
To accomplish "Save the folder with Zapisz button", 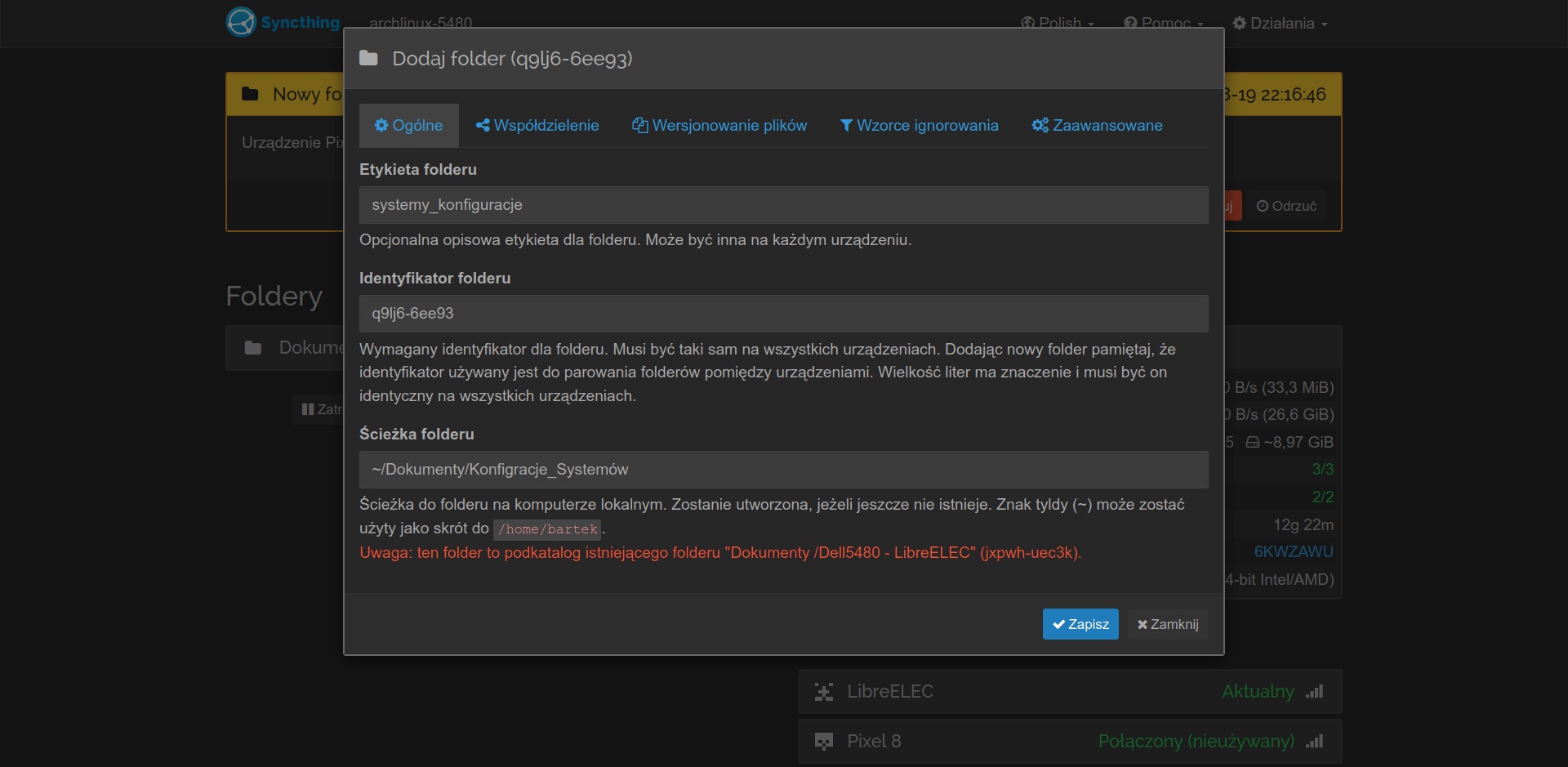I will click(x=1080, y=624).
